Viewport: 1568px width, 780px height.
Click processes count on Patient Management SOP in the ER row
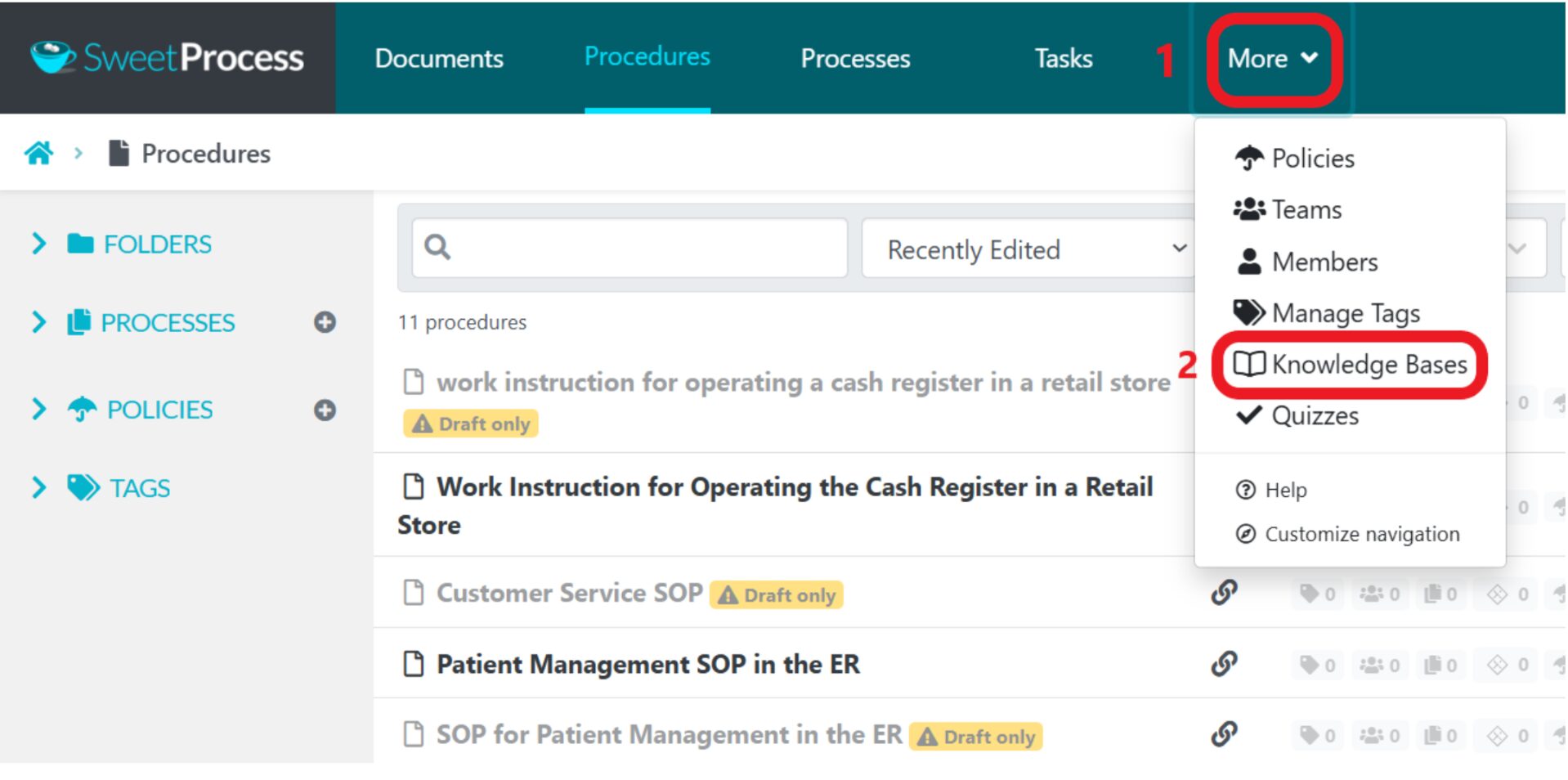click(x=1440, y=666)
